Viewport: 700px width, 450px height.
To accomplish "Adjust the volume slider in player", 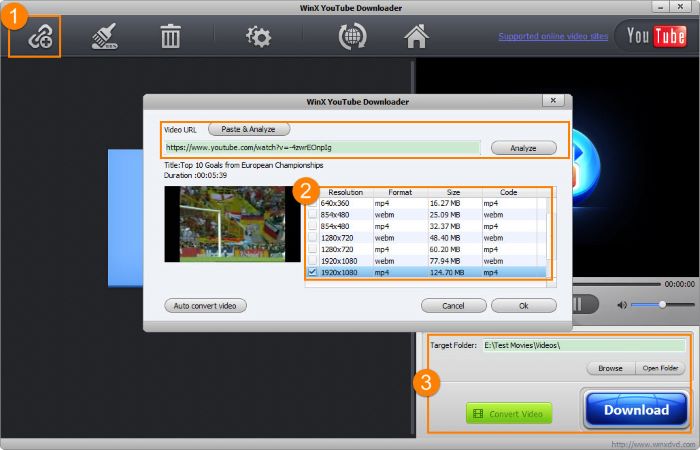I will coord(663,304).
